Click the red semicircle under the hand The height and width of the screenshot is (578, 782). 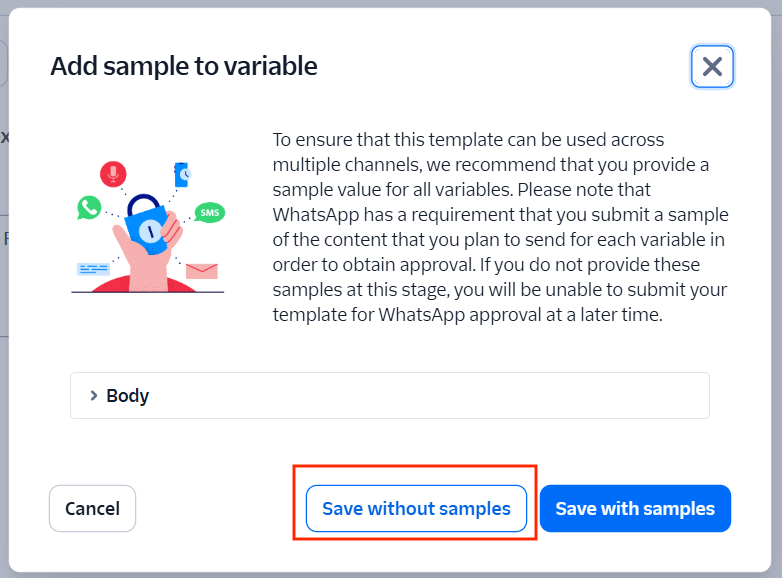(150, 284)
